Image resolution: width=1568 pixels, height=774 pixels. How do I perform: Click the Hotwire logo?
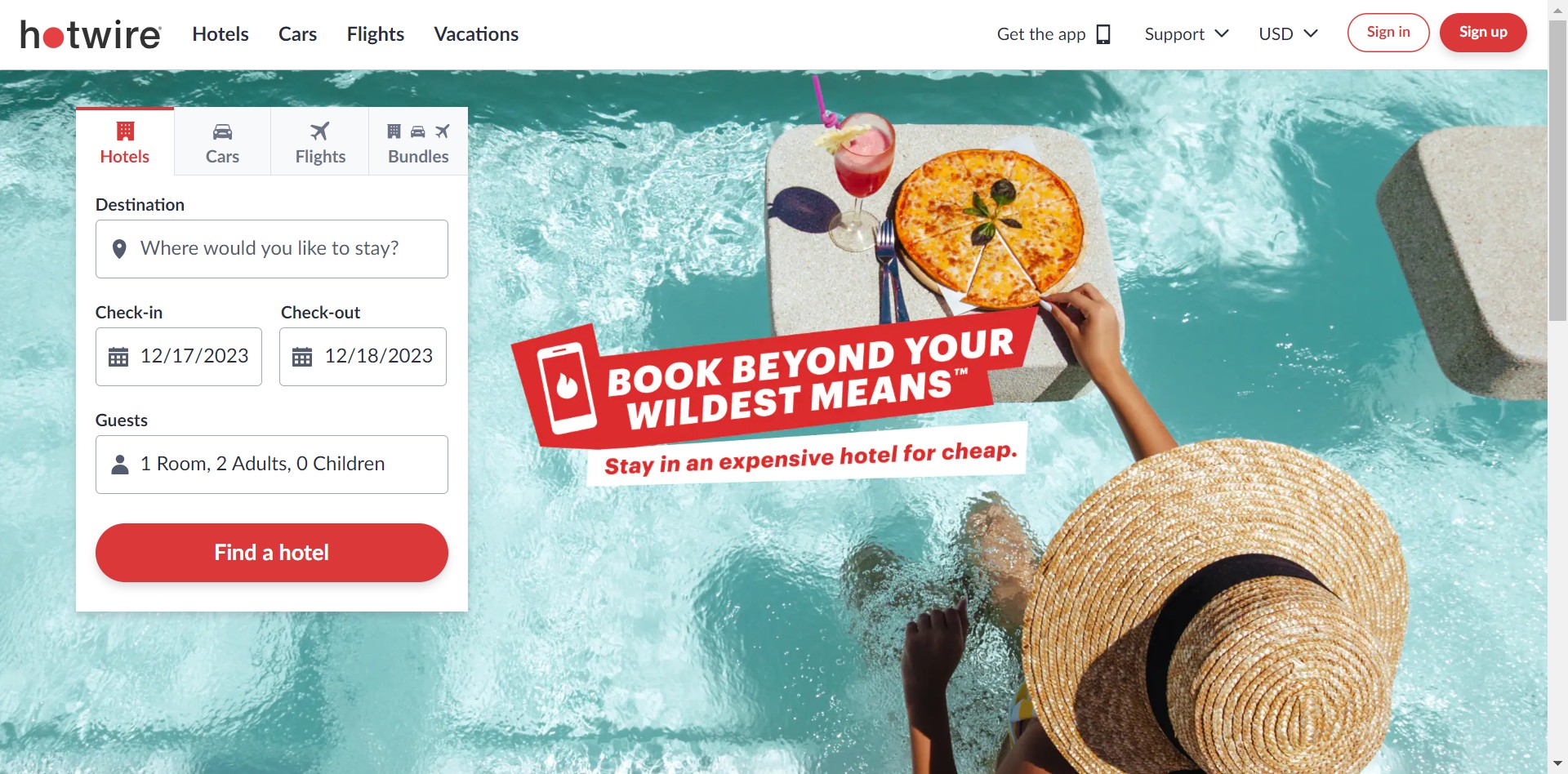pos(91,34)
